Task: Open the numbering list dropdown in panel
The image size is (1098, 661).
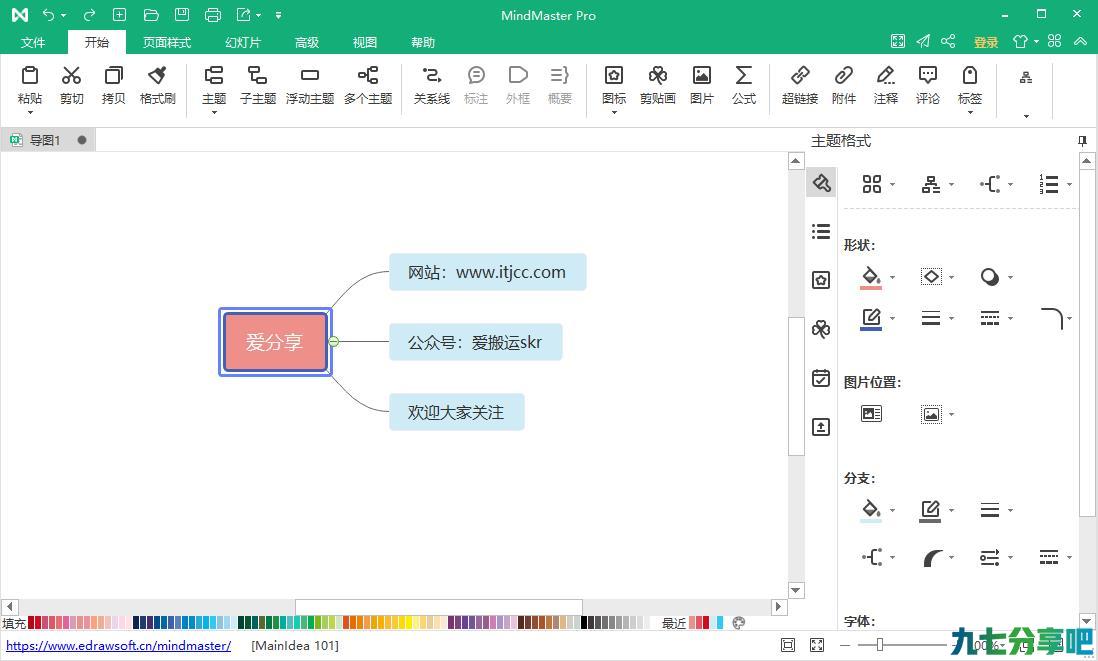Action: point(1069,185)
